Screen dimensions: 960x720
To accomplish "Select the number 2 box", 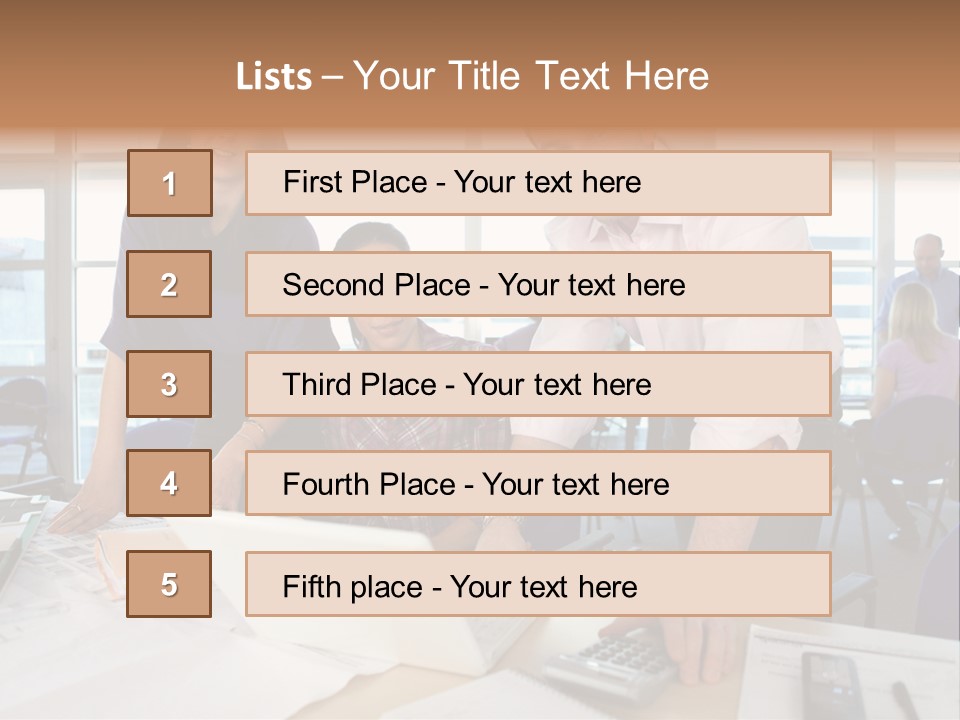I will click(x=169, y=284).
